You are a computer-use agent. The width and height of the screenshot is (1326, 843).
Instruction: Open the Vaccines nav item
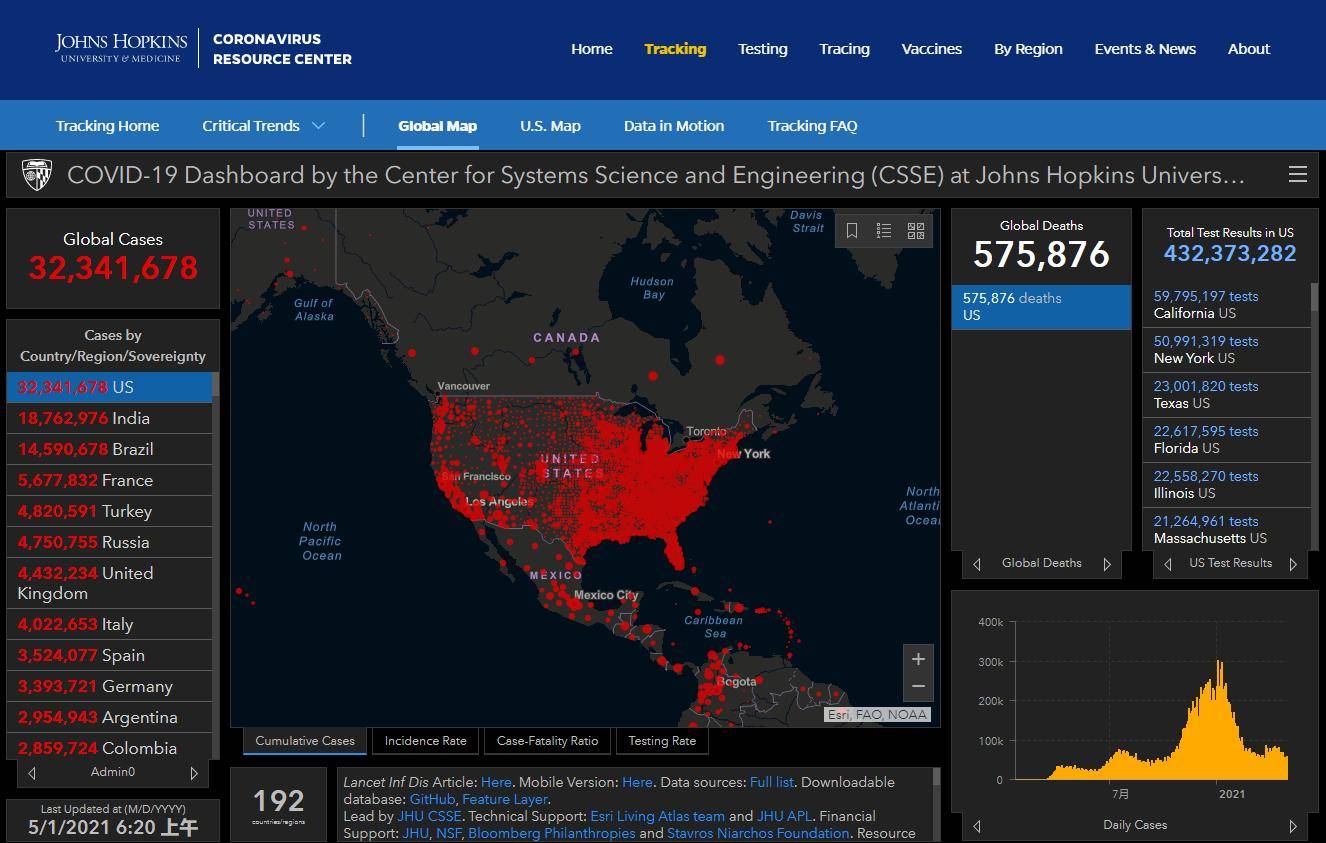pyautogui.click(x=932, y=49)
